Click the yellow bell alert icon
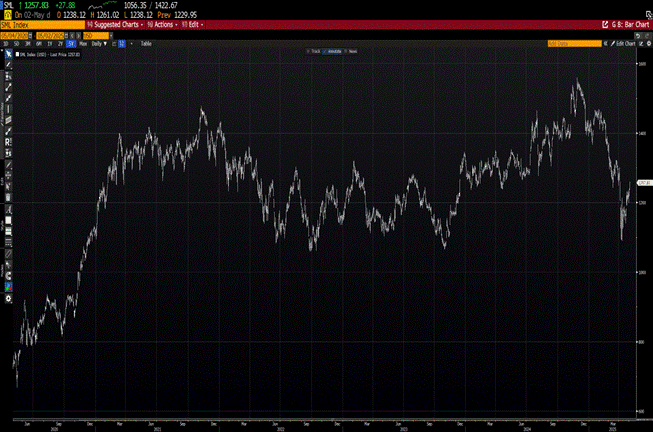Screen dimensions: 653x432 [x=7, y=15]
